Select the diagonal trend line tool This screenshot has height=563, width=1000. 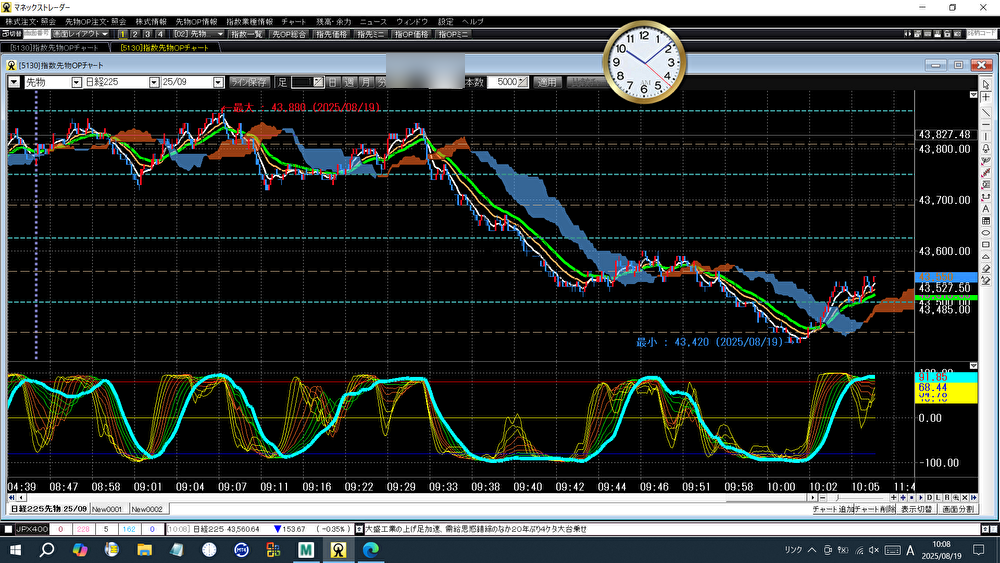click(986, 112)
